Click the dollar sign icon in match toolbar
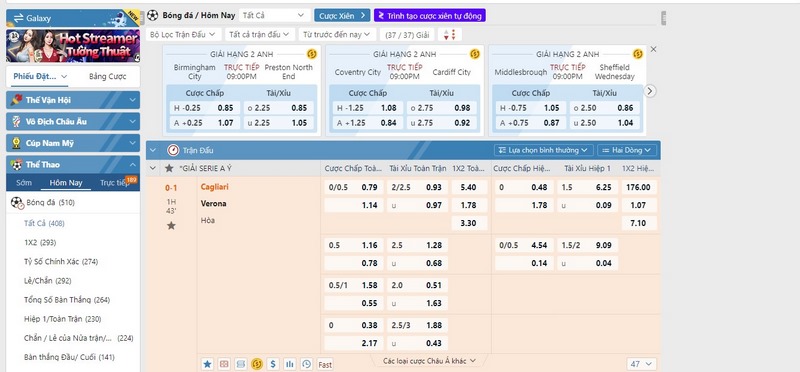 point(273,364)
